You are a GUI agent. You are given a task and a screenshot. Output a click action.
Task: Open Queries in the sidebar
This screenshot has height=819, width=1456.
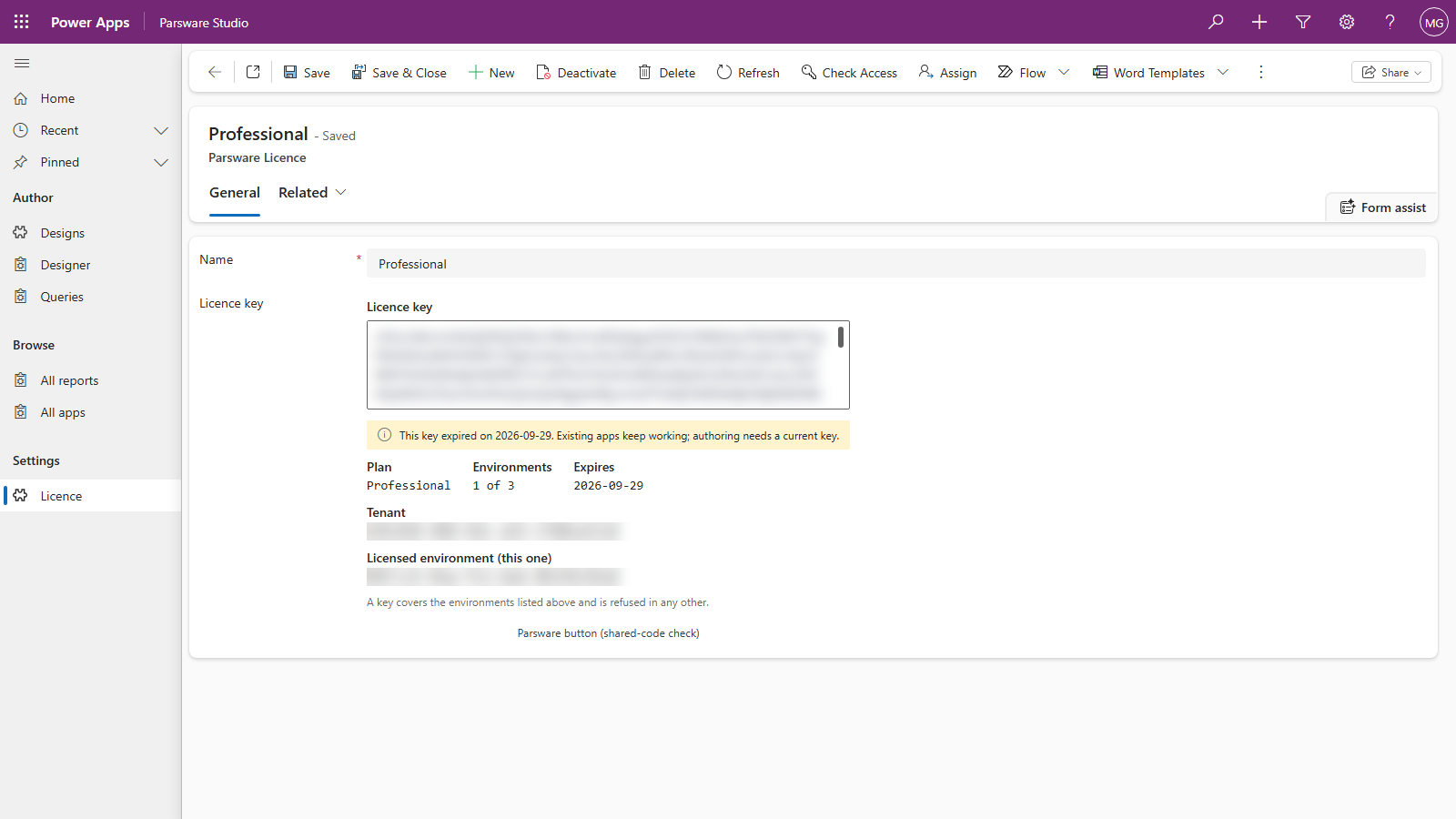coord(91,297)
